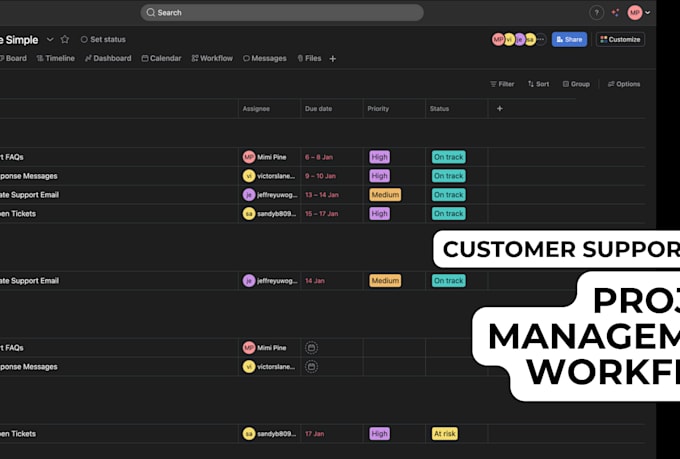Add a new tab with plus icon
Viewport: 680px width, 459px height.
coord(333,59)
